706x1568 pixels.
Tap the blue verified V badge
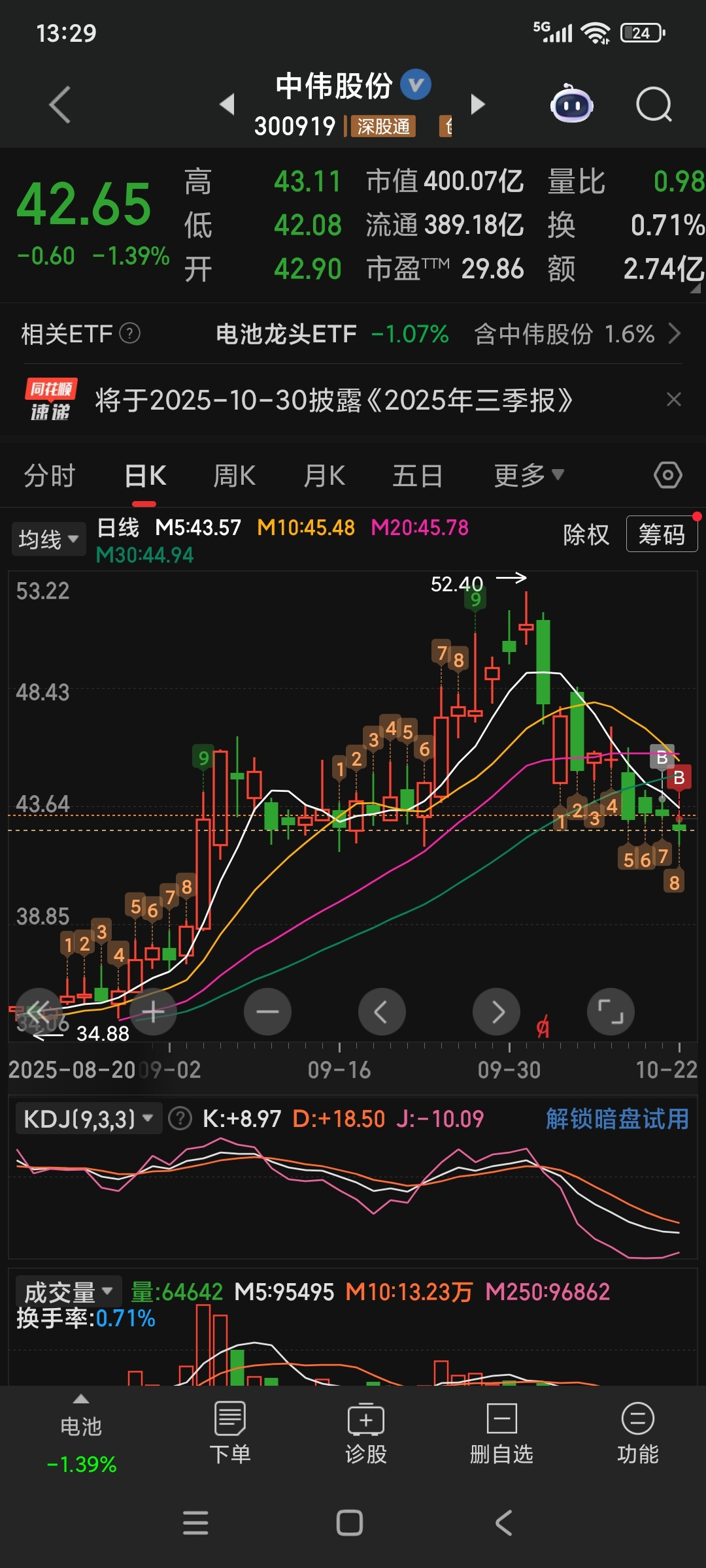pyautogui.click(x=416, y=85)
